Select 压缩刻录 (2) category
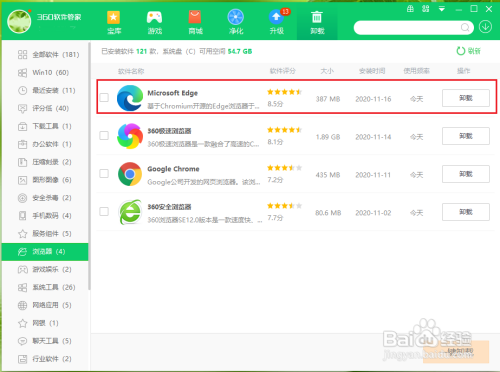This screenshot has height=372, width=500. click(45, 162)
